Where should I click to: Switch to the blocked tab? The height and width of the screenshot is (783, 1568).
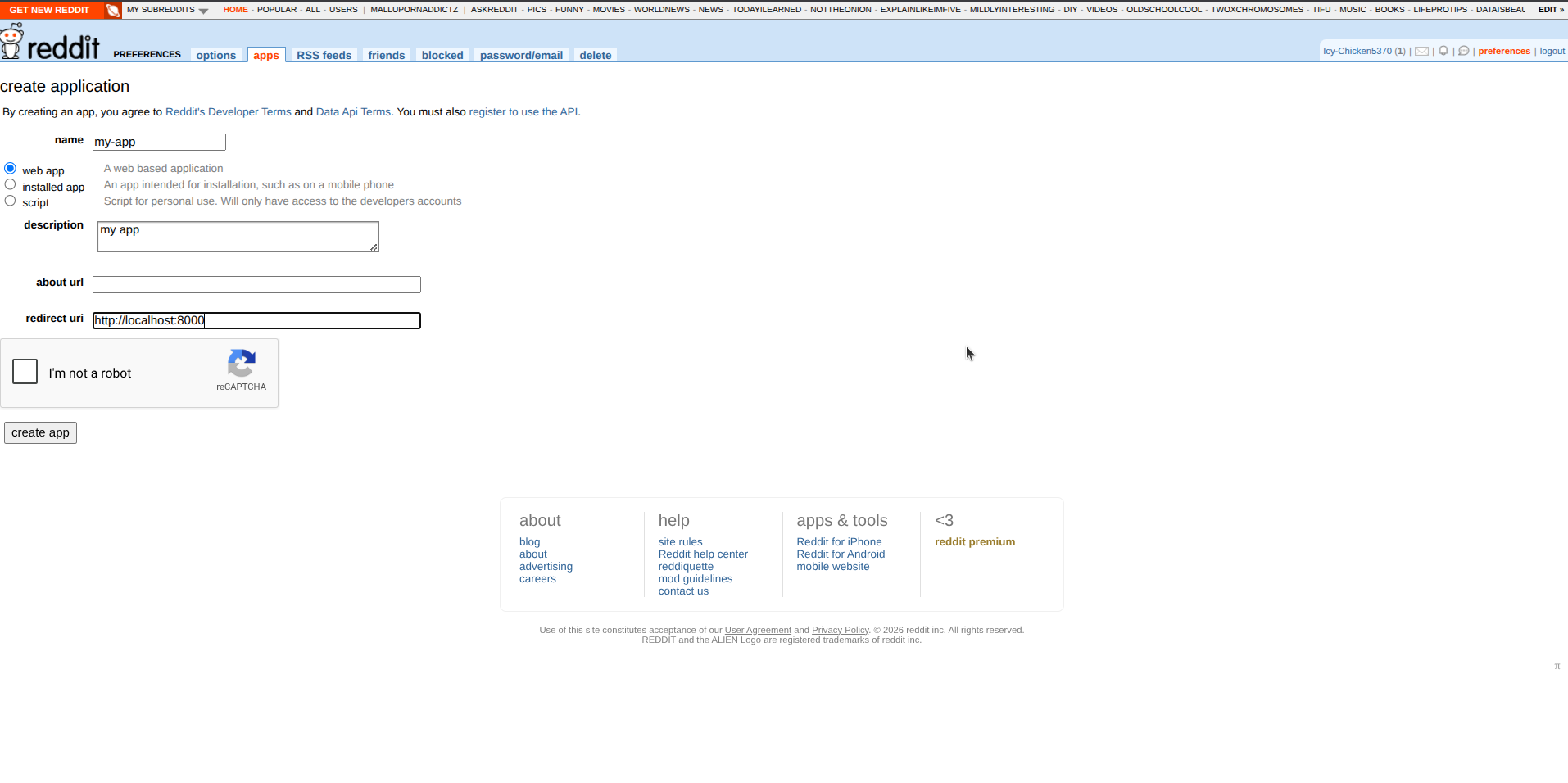(442, 55)
